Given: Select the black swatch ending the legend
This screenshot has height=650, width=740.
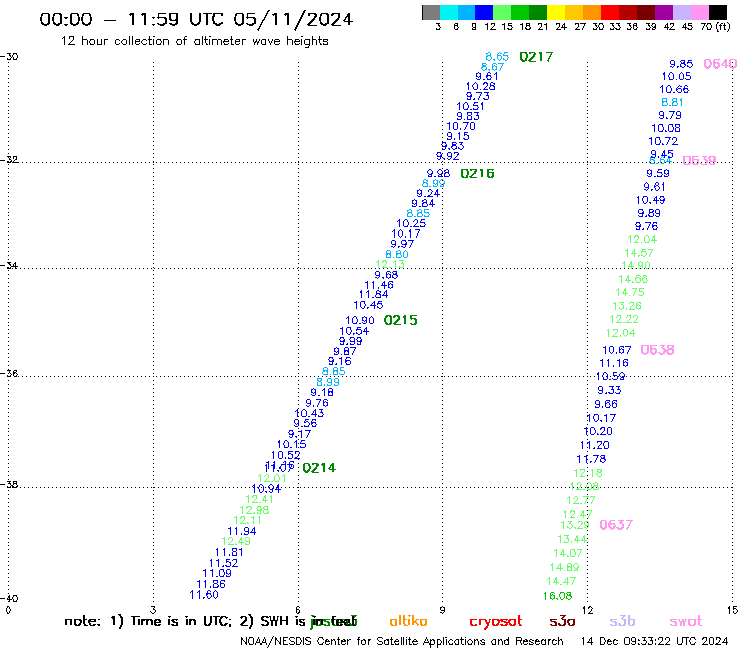Looking at the screenshot, I should pyautogui.click(x=718, y=12).
